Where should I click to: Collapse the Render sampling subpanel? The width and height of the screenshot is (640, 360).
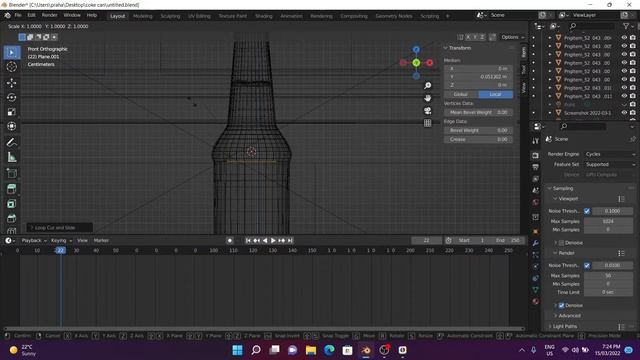coord(566,253)
